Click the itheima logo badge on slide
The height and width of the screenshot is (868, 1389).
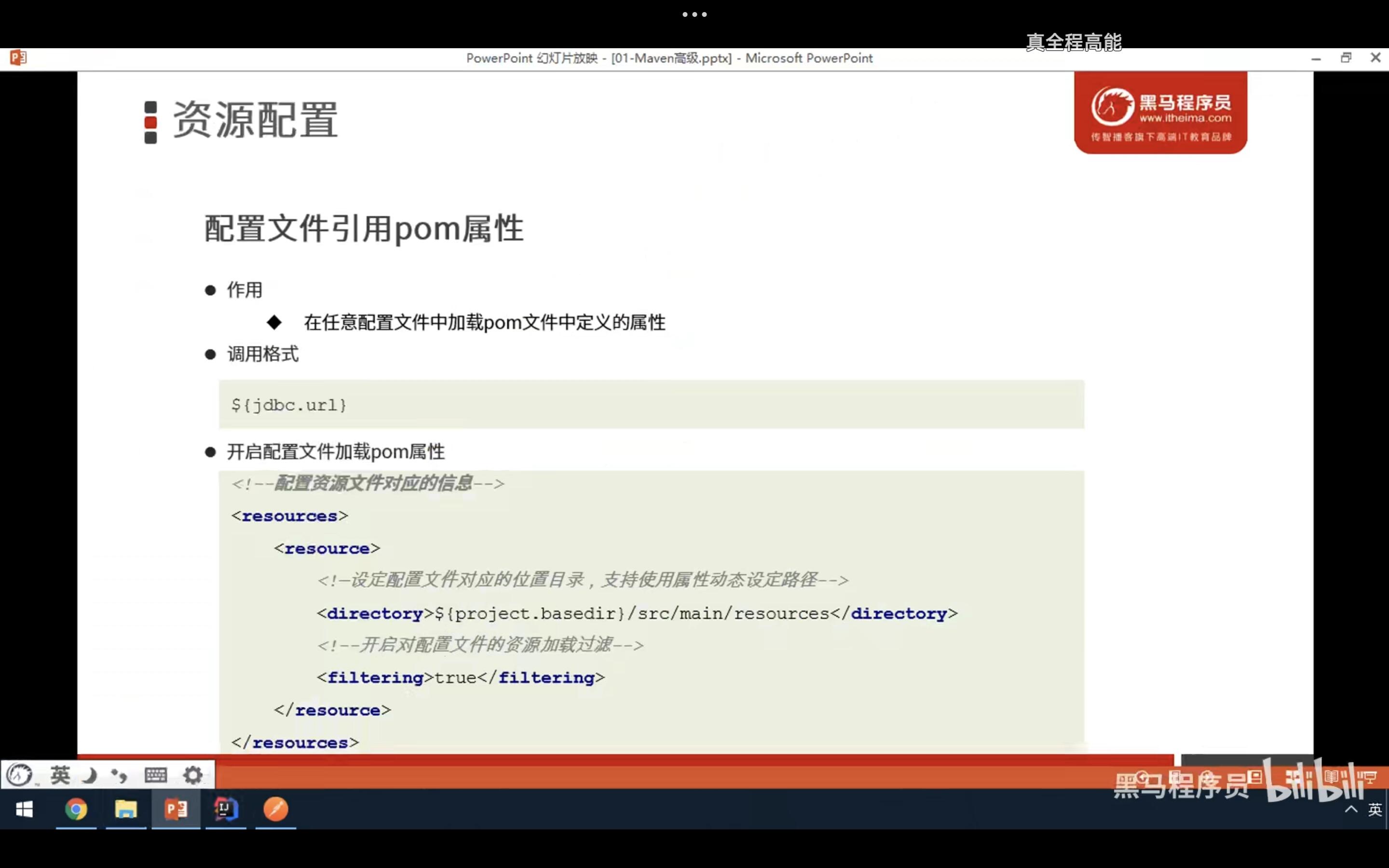click(x=1160, y=112)
